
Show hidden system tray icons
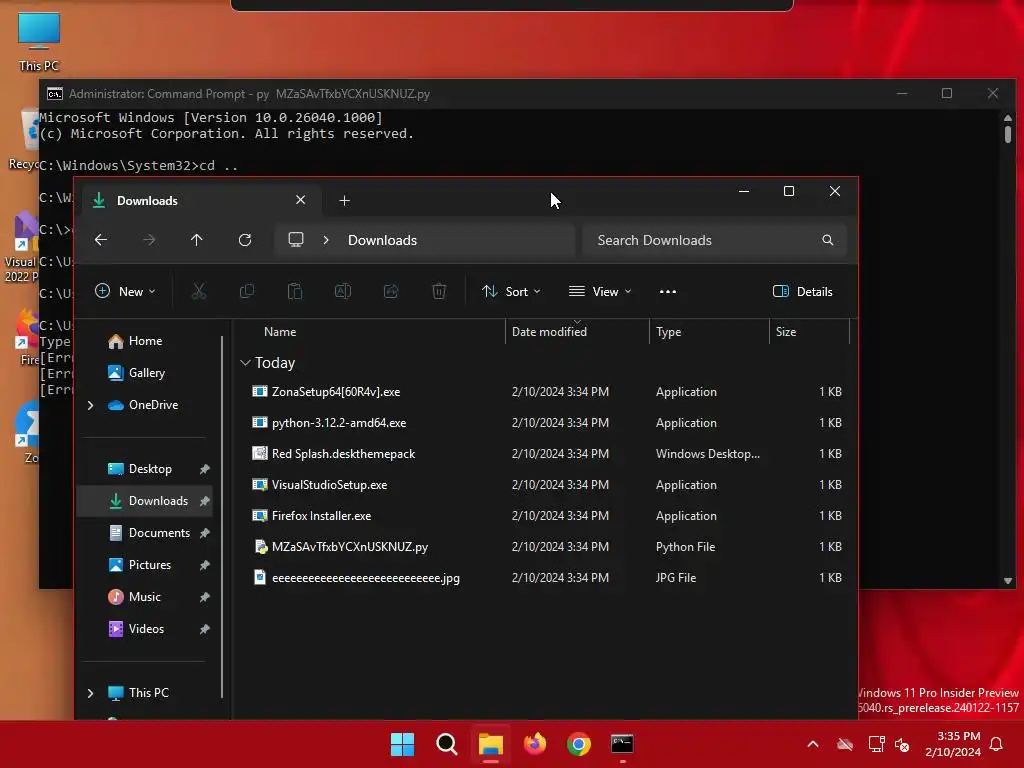pos(813,744)
